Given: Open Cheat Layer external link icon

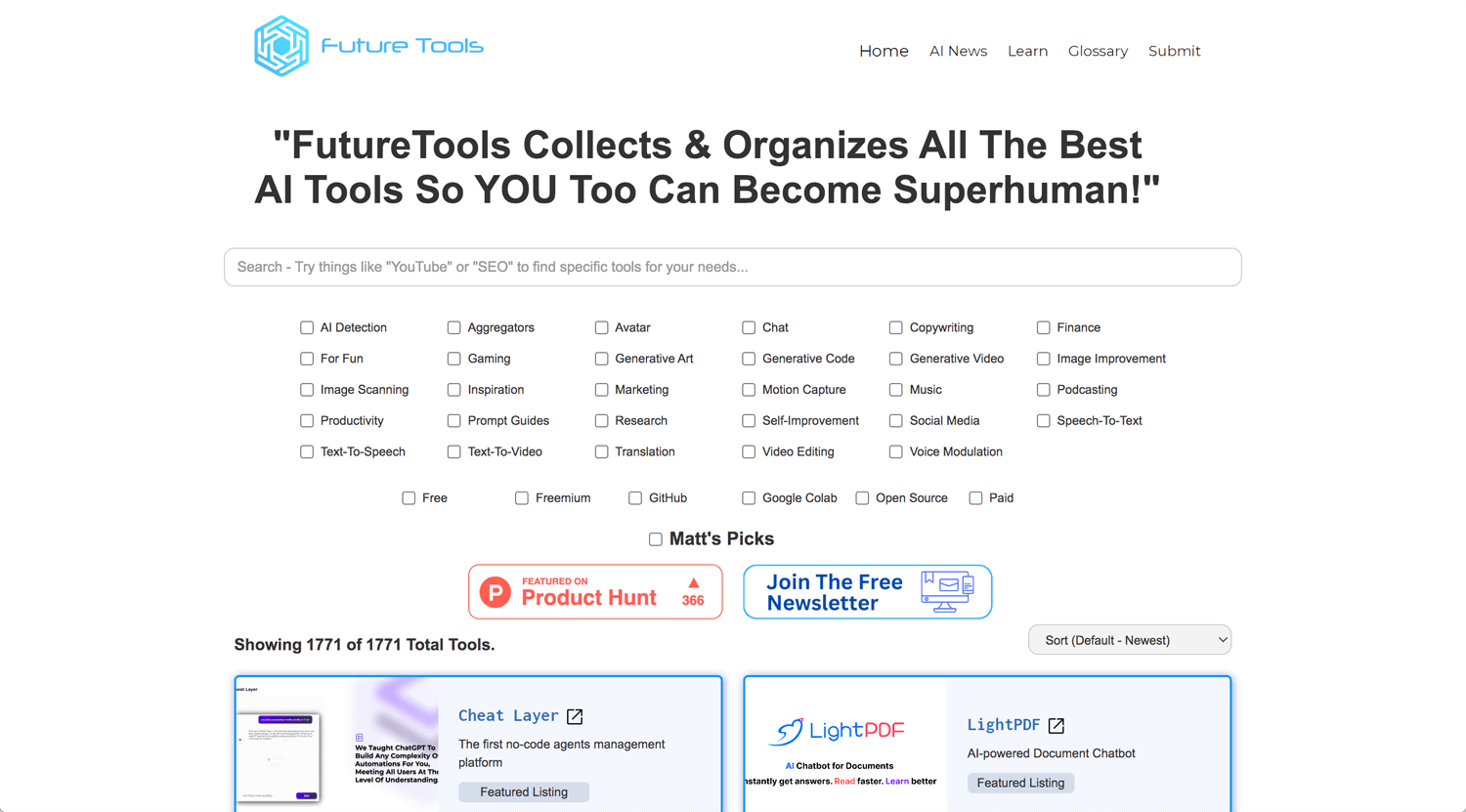Looking at the screenshot, I should click(x=575, y=716).
